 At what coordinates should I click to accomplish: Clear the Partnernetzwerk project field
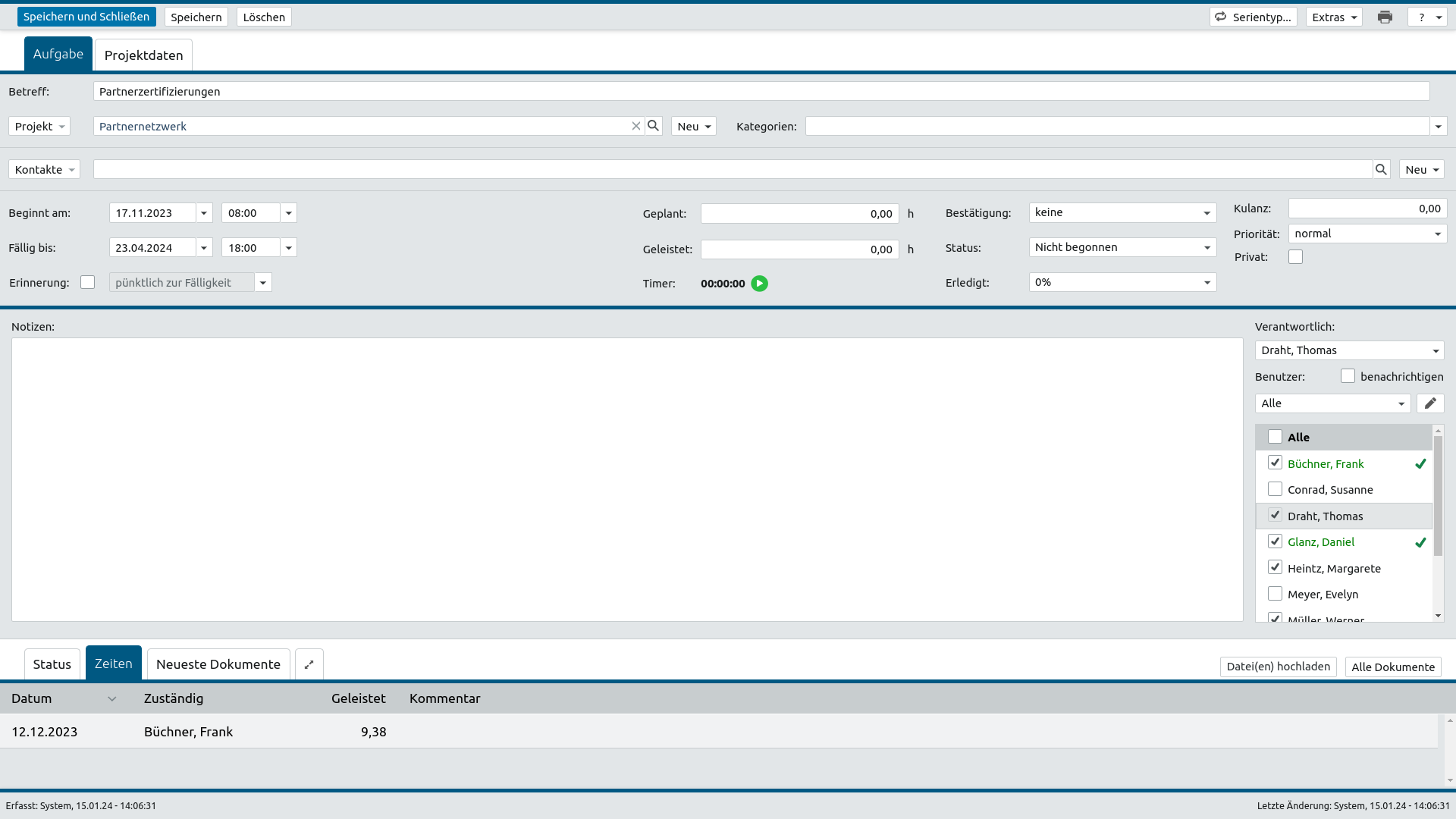(635, 126)
